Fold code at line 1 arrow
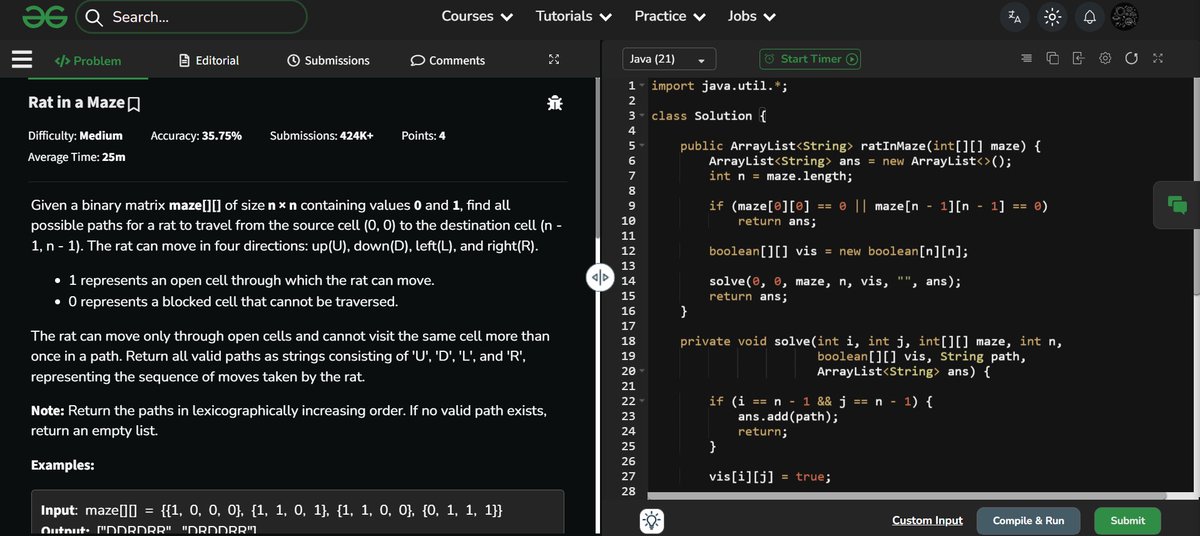Screen dimensions: 1200x536 coord(643,86)
